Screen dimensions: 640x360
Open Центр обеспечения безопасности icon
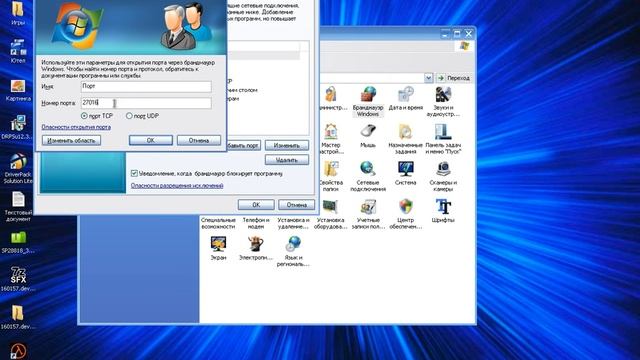405,214
